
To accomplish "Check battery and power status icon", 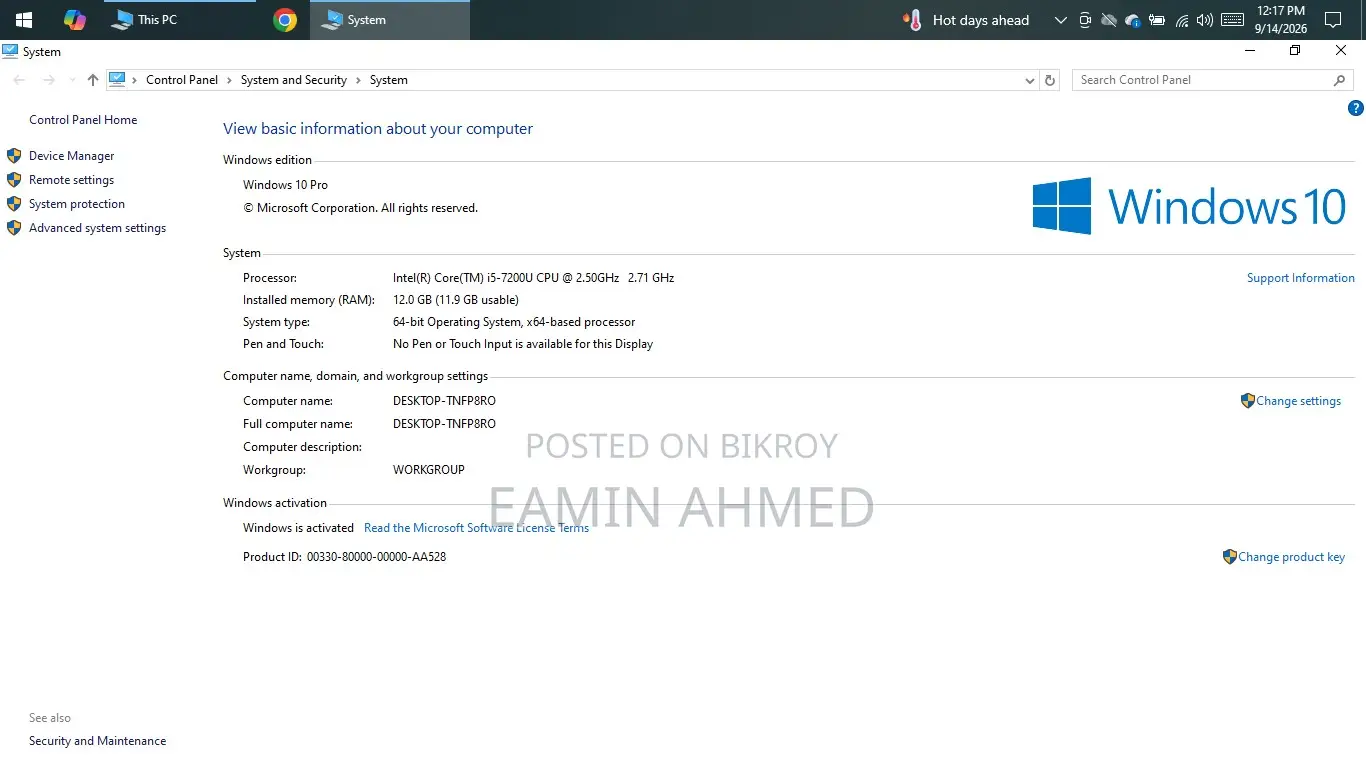I will pos(1157,20).
